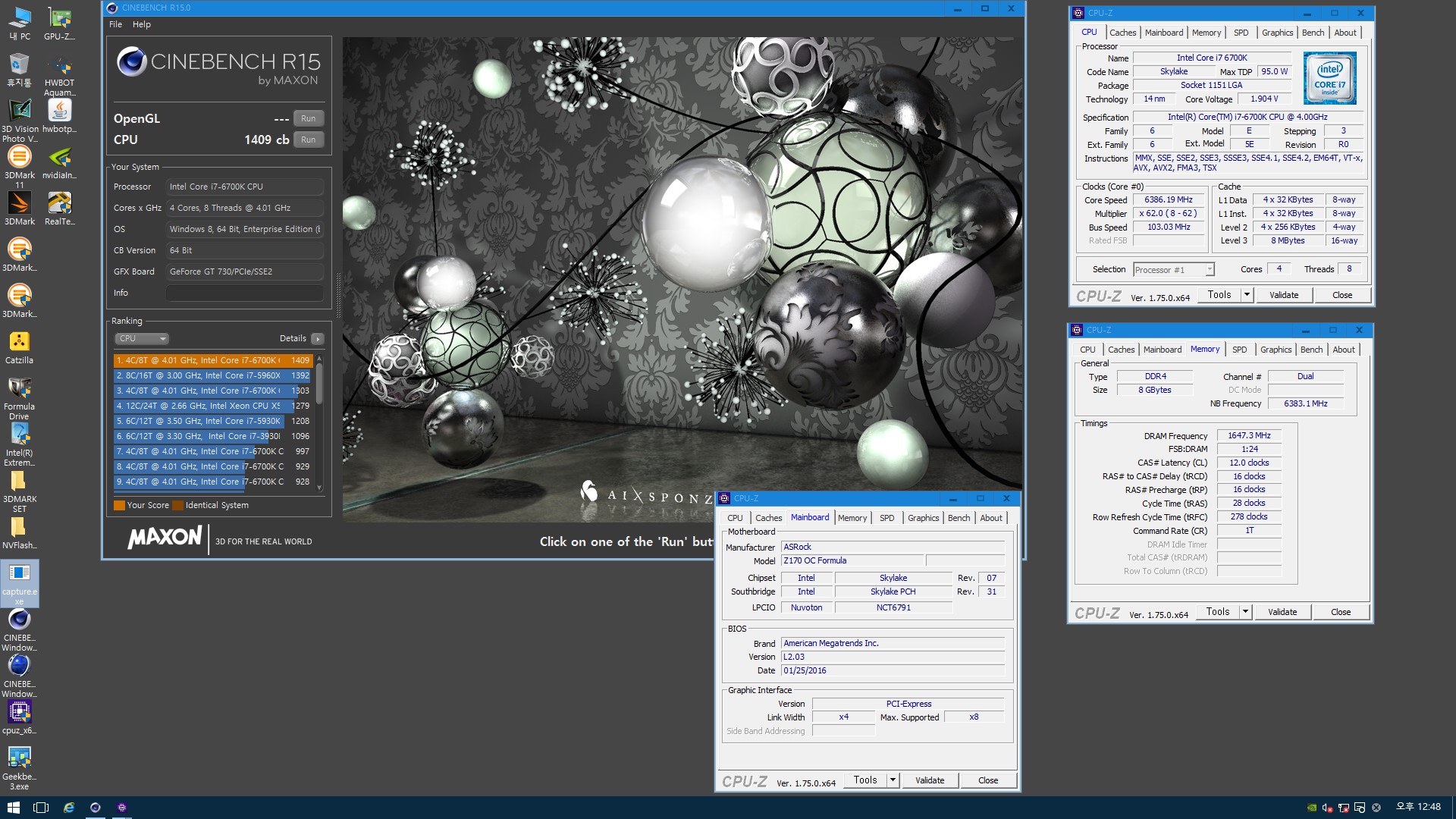This screenshot has height=819, width=1456.
Task: Open the nvidiaIn desktop shortcut
Action: pyautogui.click(x=59, y=162)
